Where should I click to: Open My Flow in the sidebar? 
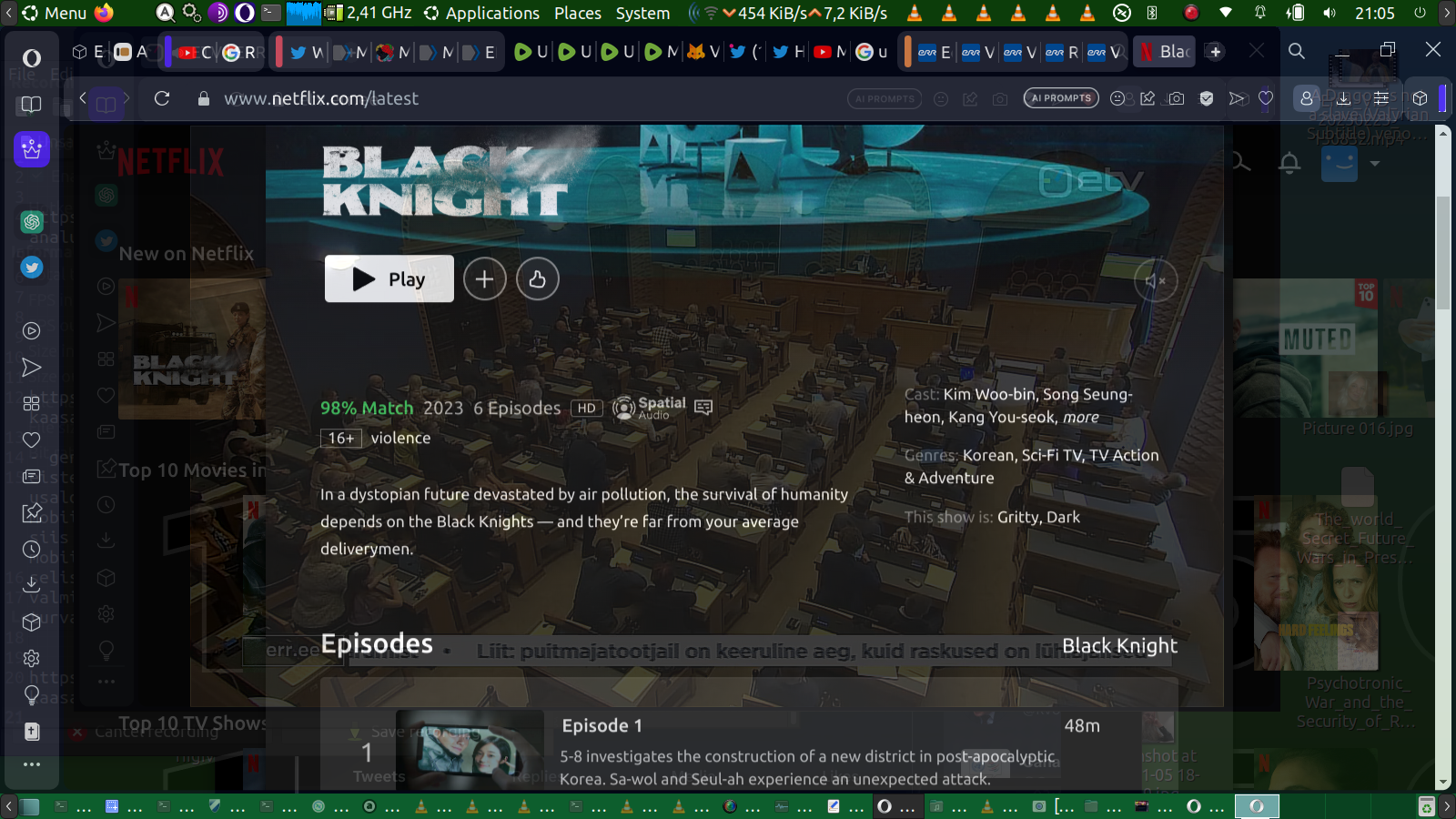click(32, 368)
